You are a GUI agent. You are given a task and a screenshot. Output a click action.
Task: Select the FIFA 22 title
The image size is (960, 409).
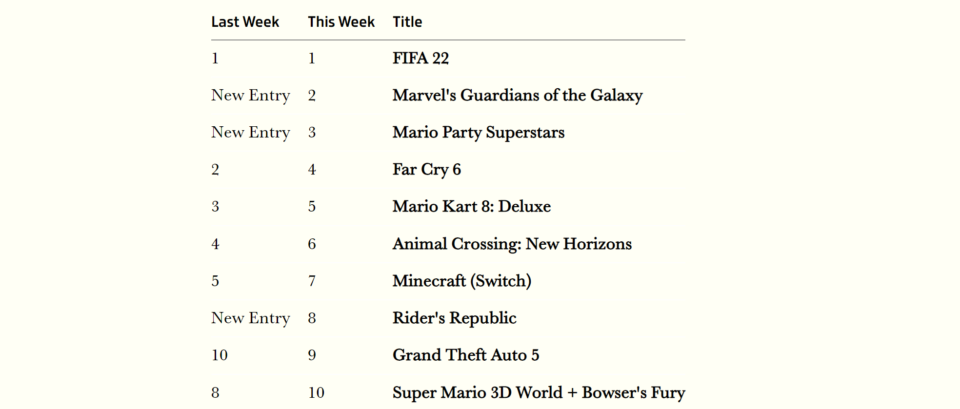click(421, 59)
